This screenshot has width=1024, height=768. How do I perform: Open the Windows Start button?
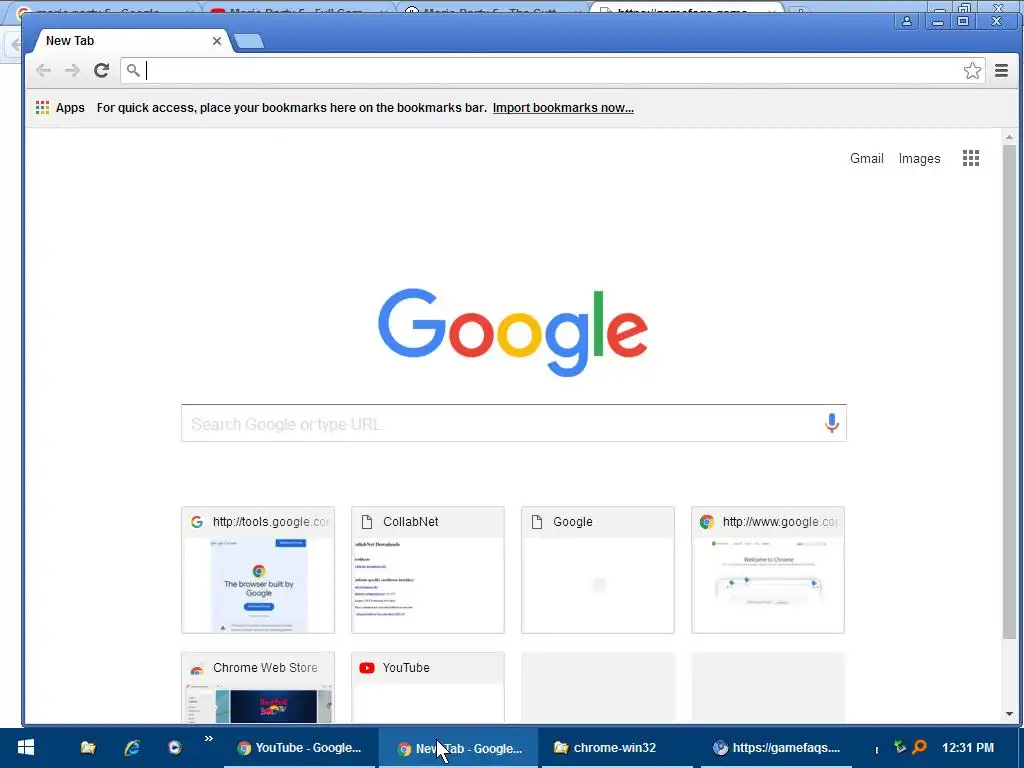pos(25,748)
